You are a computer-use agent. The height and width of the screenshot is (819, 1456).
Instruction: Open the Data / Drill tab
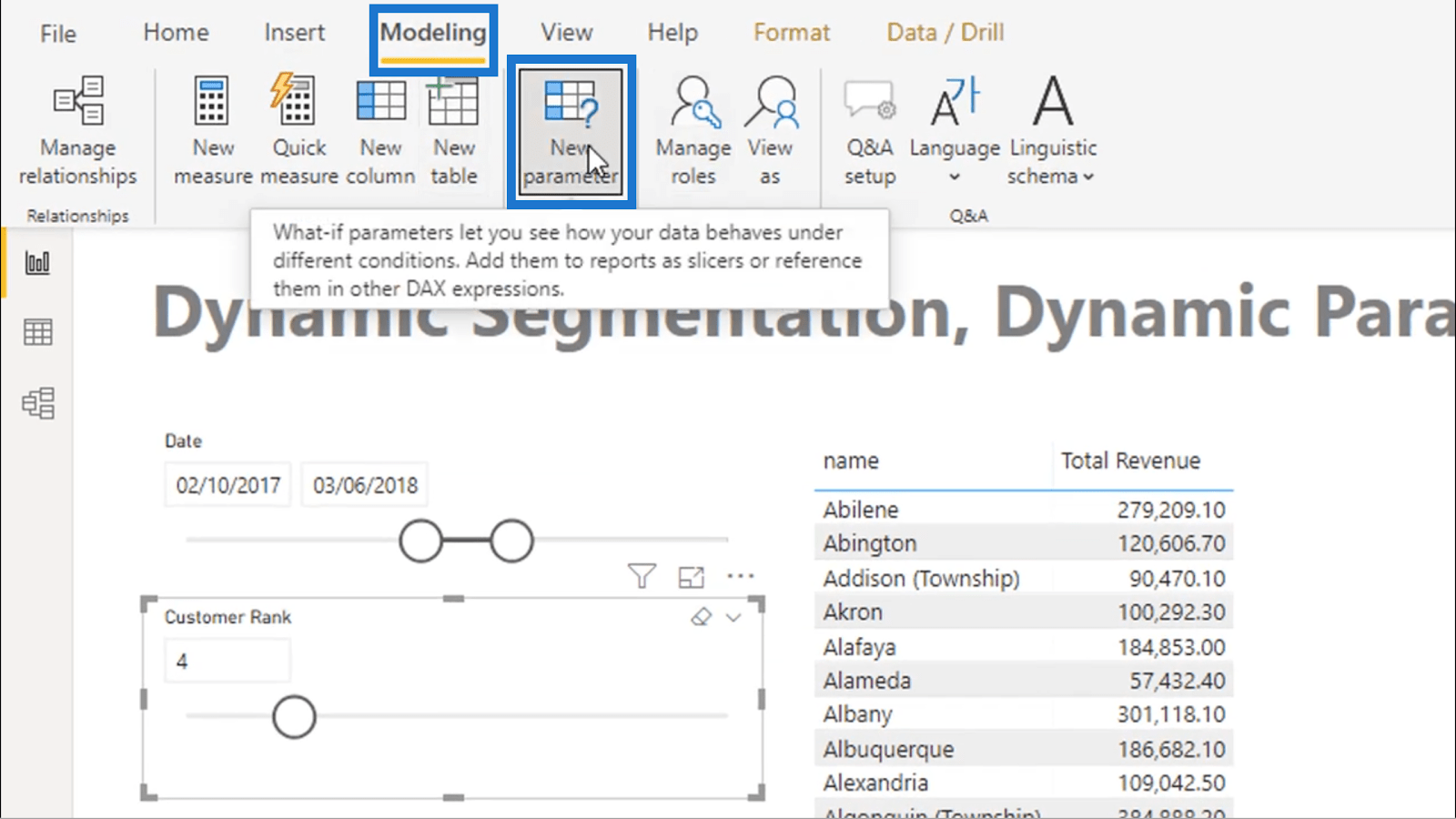click(x=945, y=33)
